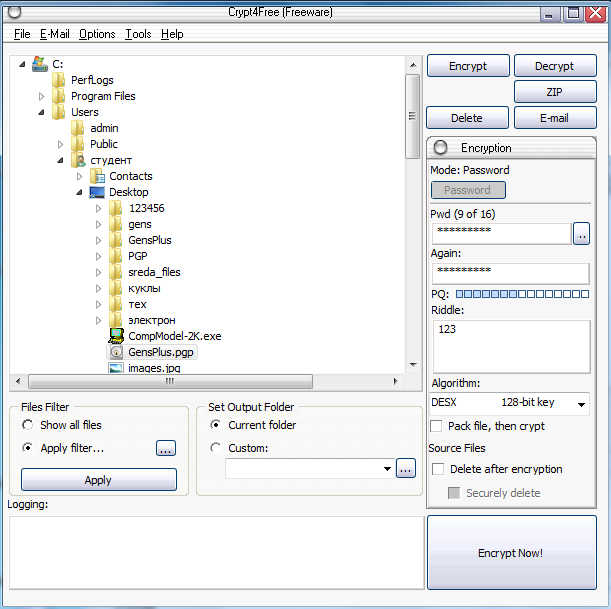The height and width of the screenshot is (609, 611).
Task: Click the тех folder icon
Action: (x=116, y=304)
